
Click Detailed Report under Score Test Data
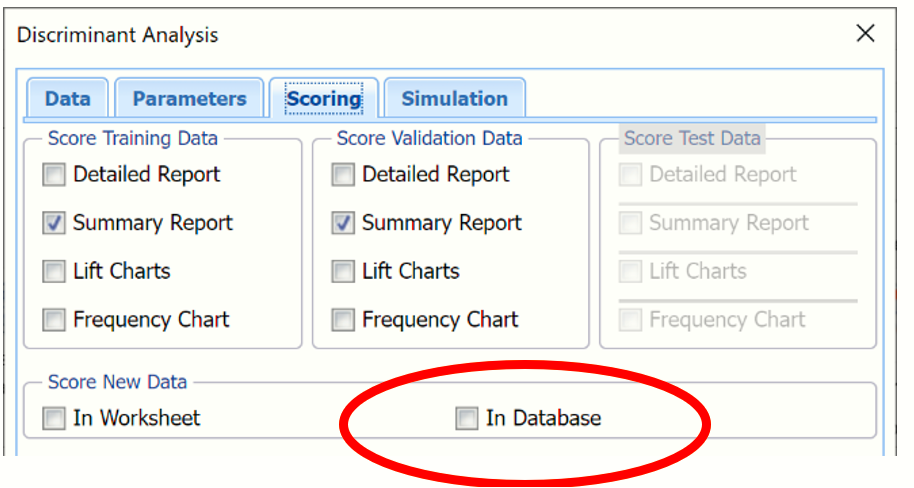coord(630,175)
